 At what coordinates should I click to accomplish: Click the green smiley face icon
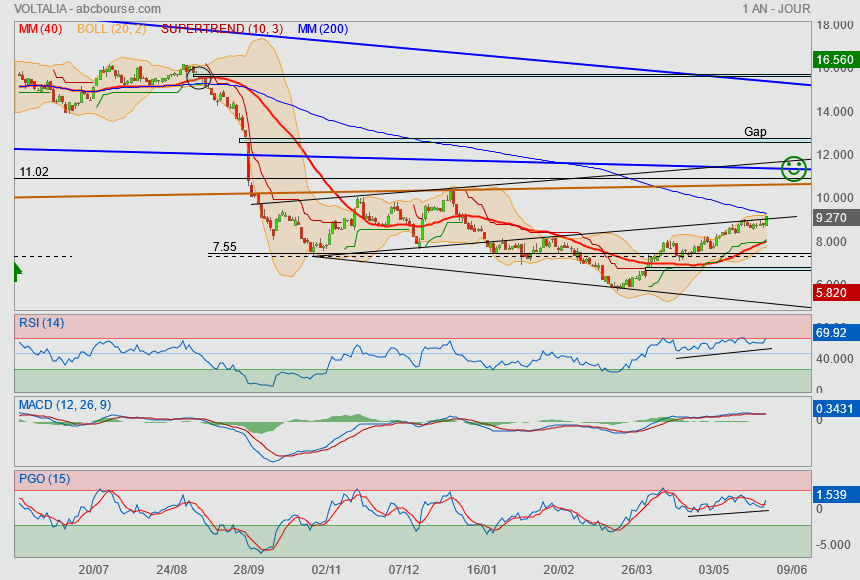click(x=794, y=168)
